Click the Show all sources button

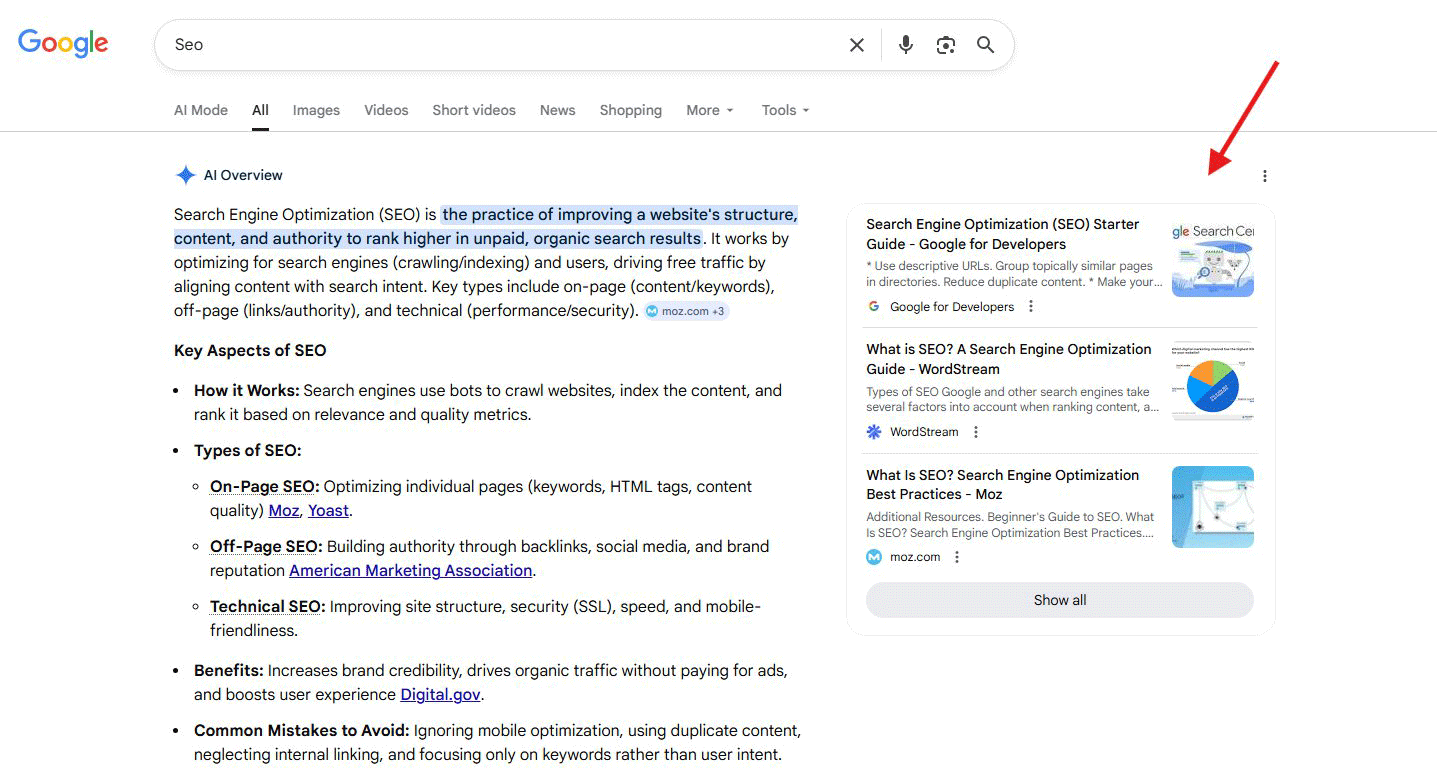pos(1060,600)
